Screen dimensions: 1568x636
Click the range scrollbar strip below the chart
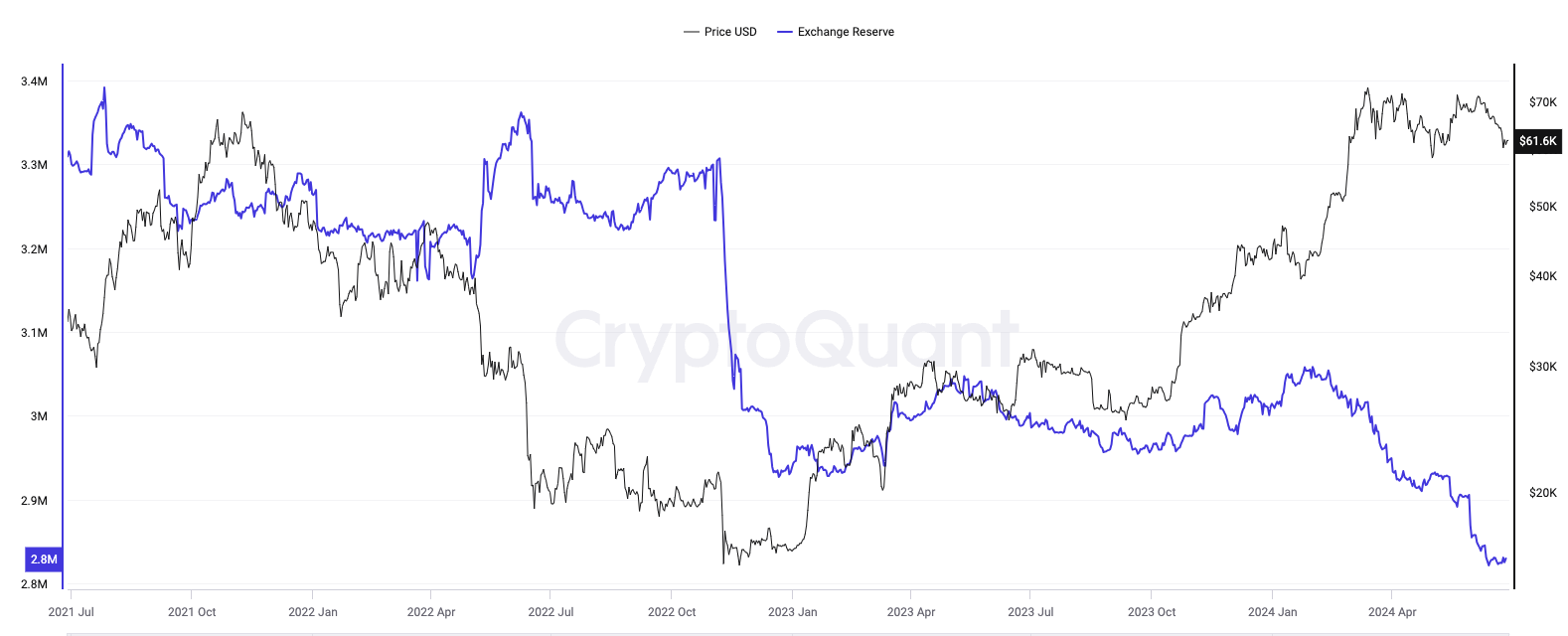tap(788, 633)
